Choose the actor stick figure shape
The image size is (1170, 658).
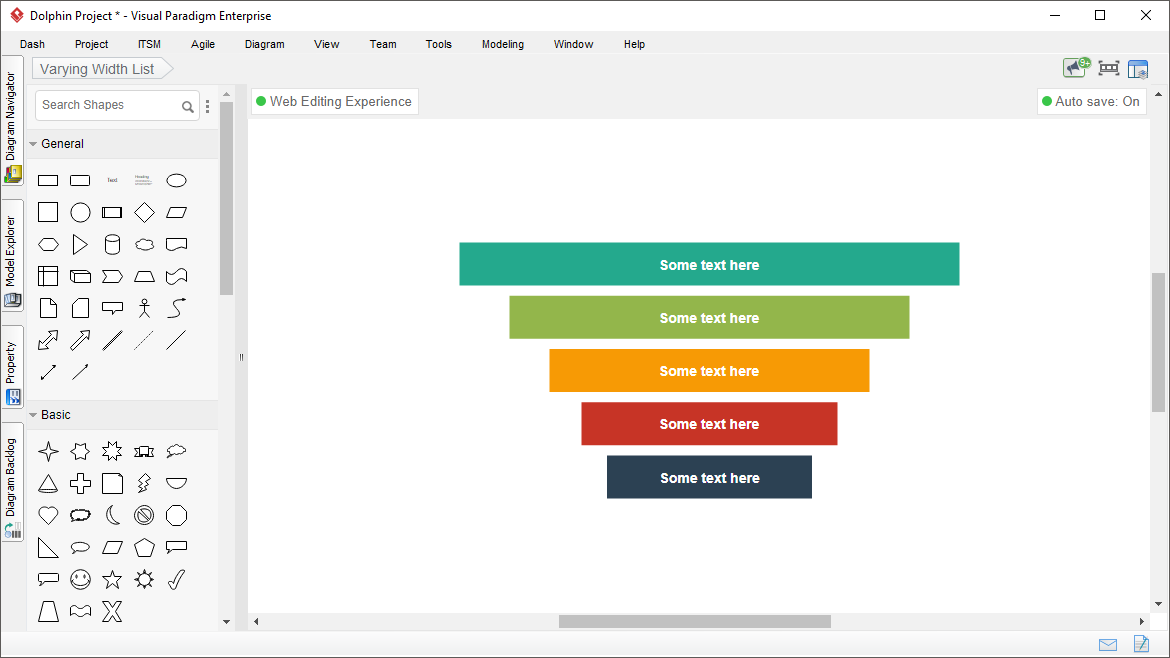click(144, 308)
